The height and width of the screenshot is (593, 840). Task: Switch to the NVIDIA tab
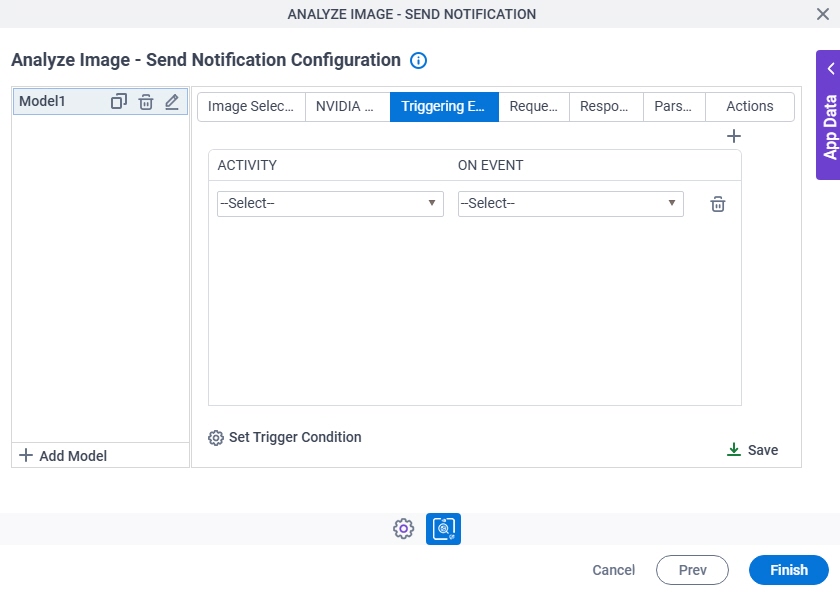click(x=347, y=107)
